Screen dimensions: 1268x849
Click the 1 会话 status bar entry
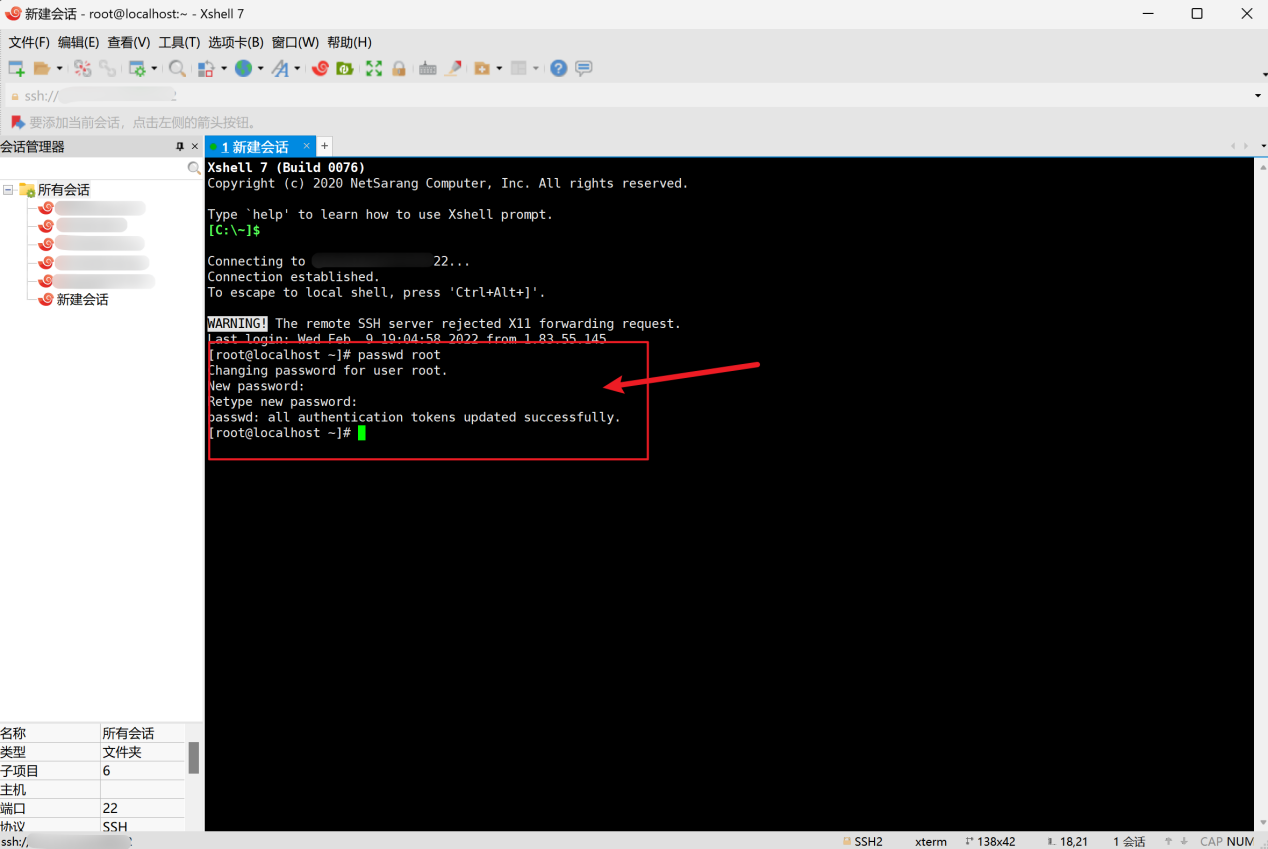[1129, 841]
